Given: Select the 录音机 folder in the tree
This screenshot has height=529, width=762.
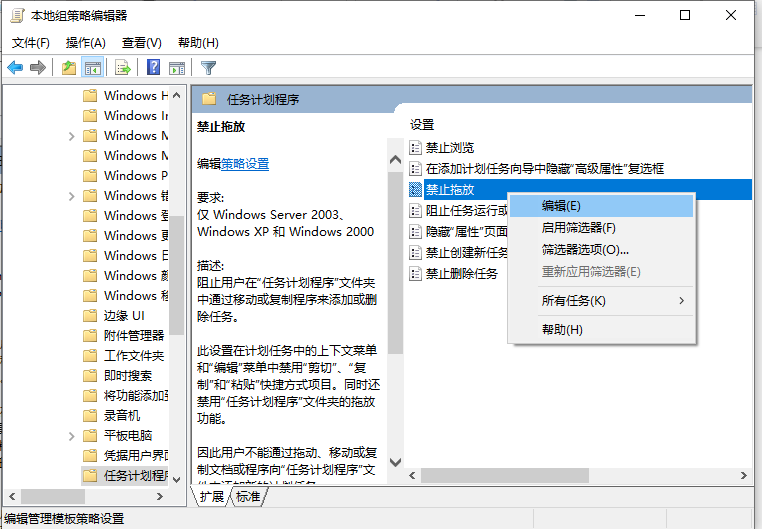Looking at the screenshot, I should tap(122, 415).
